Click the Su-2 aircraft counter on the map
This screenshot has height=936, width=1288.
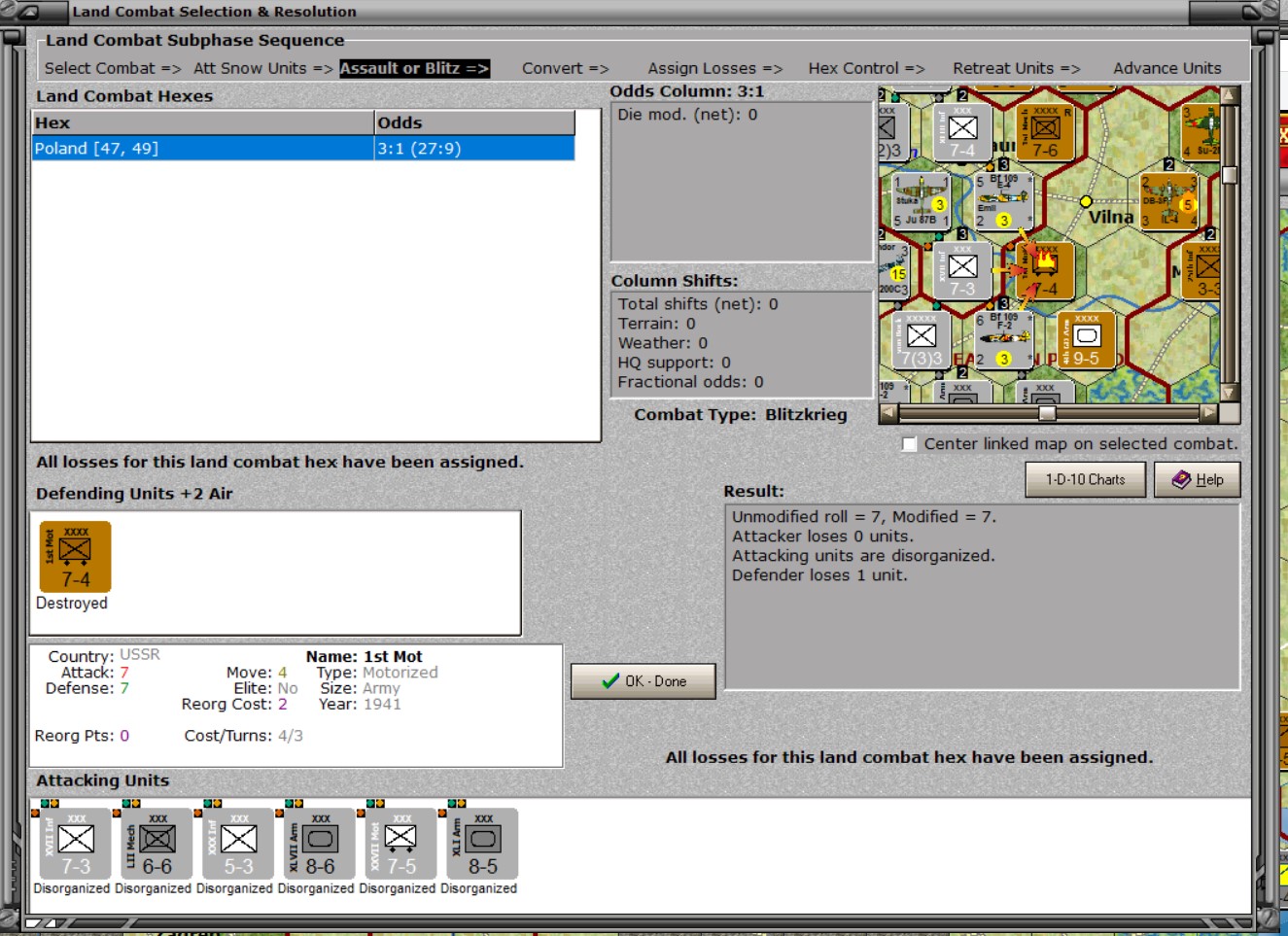pos(1202,132)
